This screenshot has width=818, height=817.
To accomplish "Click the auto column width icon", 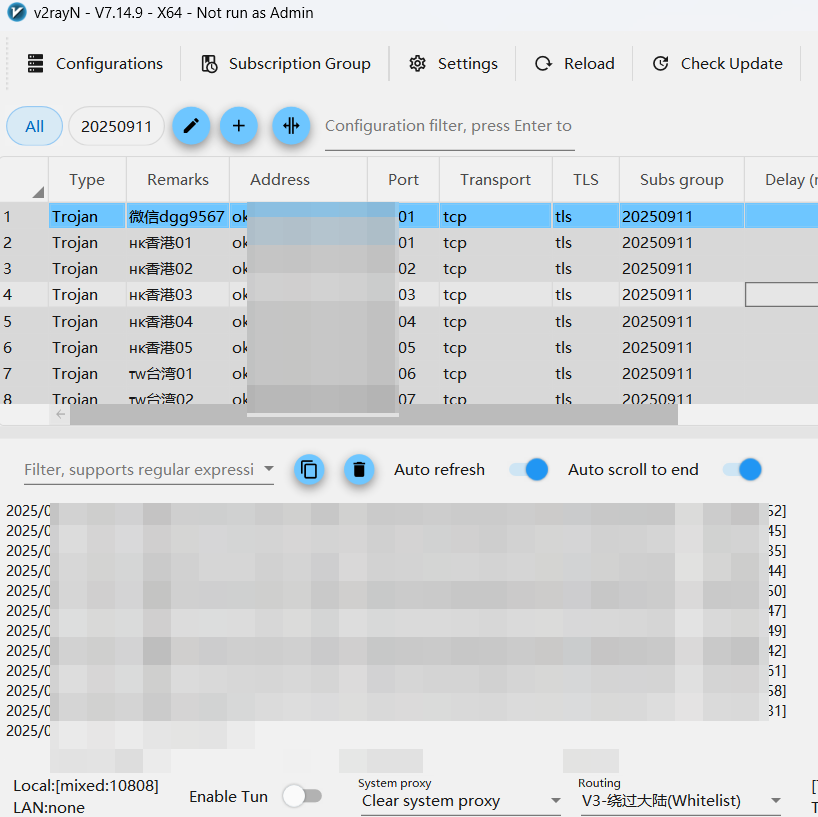I will pos(291,126).
